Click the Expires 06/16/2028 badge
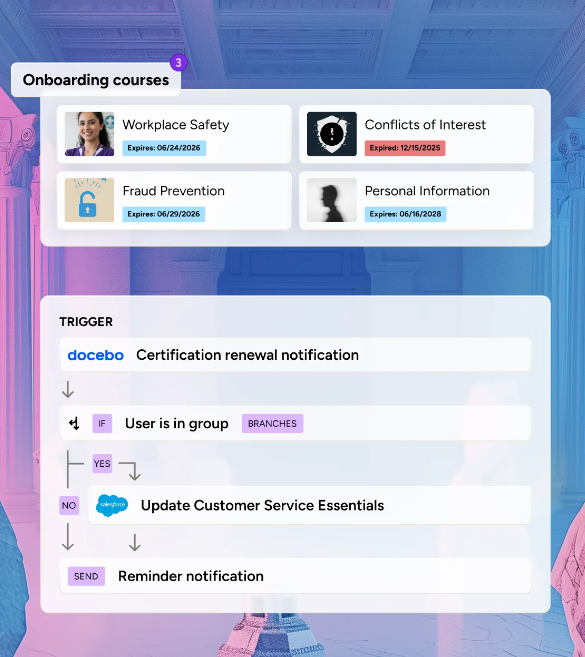Image resolution: width=585 pixels, height=657 pixels. coord(405,214)
